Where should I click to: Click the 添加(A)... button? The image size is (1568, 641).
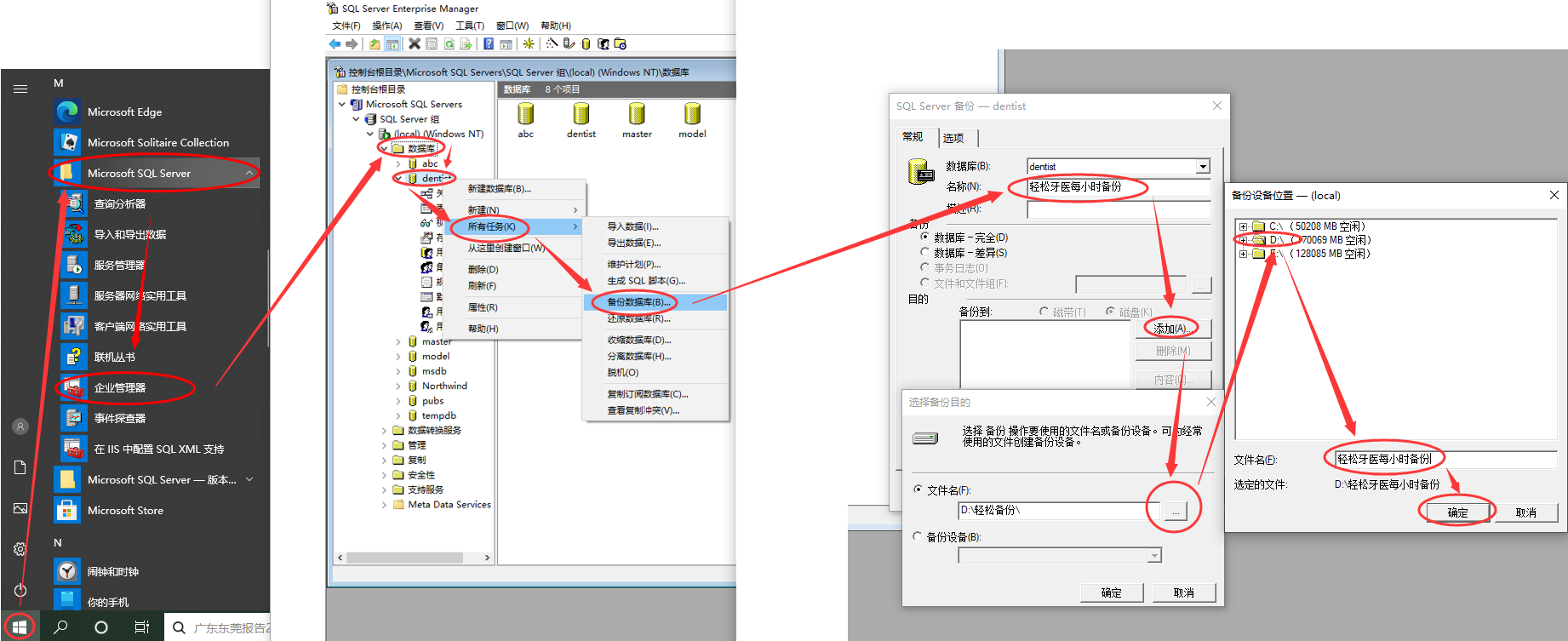(x=1172, y=329)
